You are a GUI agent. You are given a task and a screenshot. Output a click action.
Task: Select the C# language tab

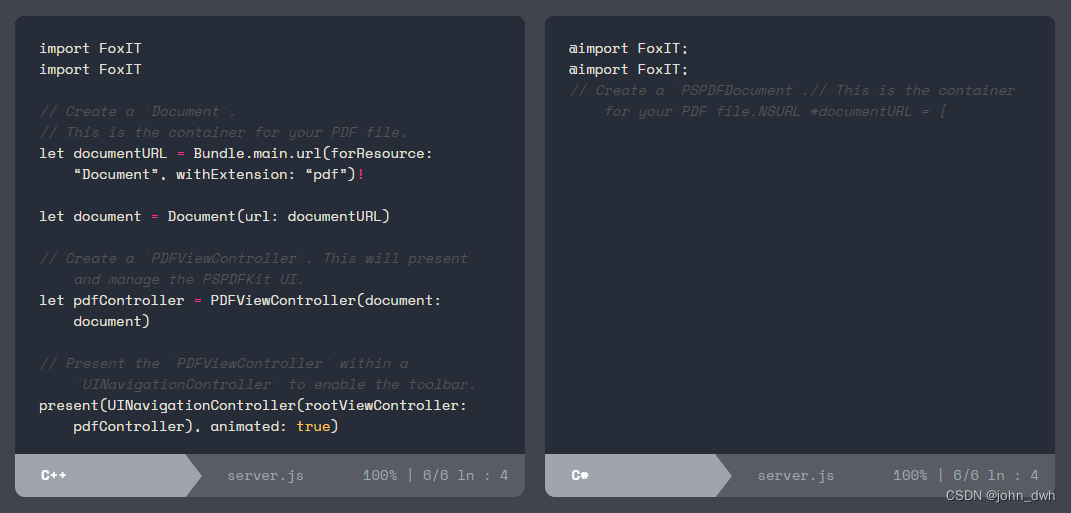tap(637, 475)
